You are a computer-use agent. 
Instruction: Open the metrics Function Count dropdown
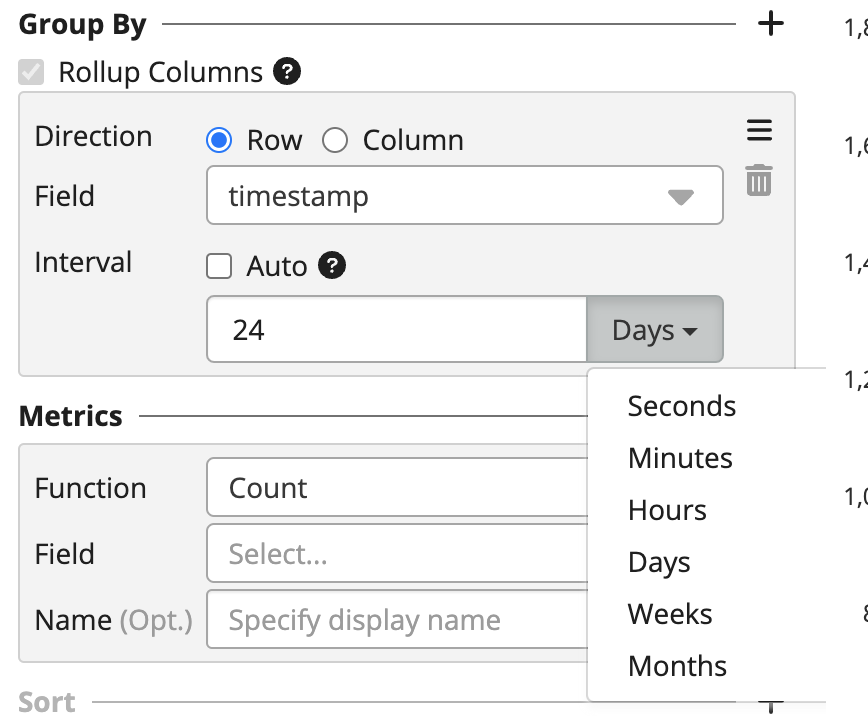tap(397, 487)
